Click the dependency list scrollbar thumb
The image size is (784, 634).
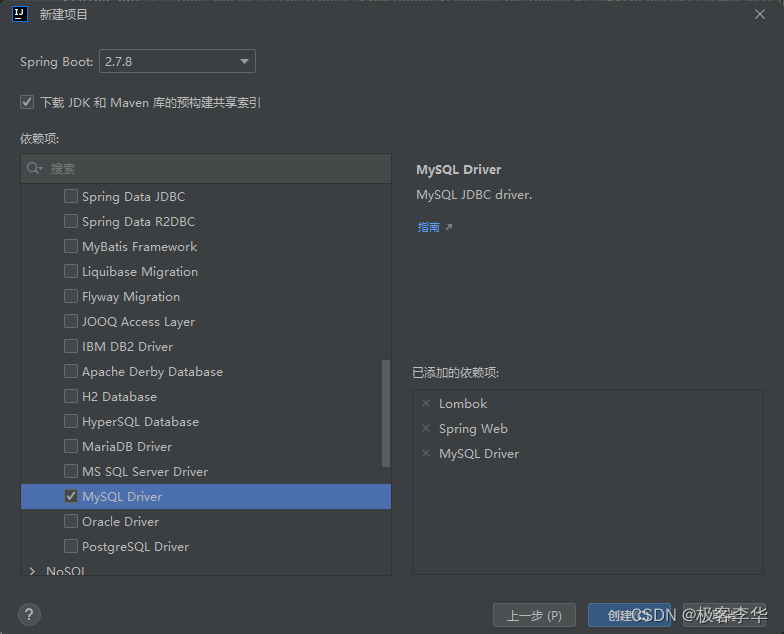pos(386,414)
